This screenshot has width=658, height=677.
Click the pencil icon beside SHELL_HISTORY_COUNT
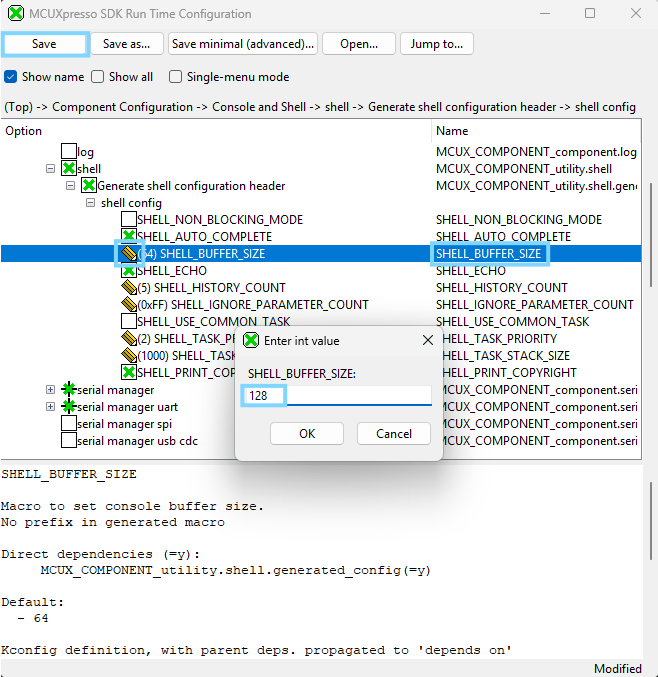coord(128,287)
